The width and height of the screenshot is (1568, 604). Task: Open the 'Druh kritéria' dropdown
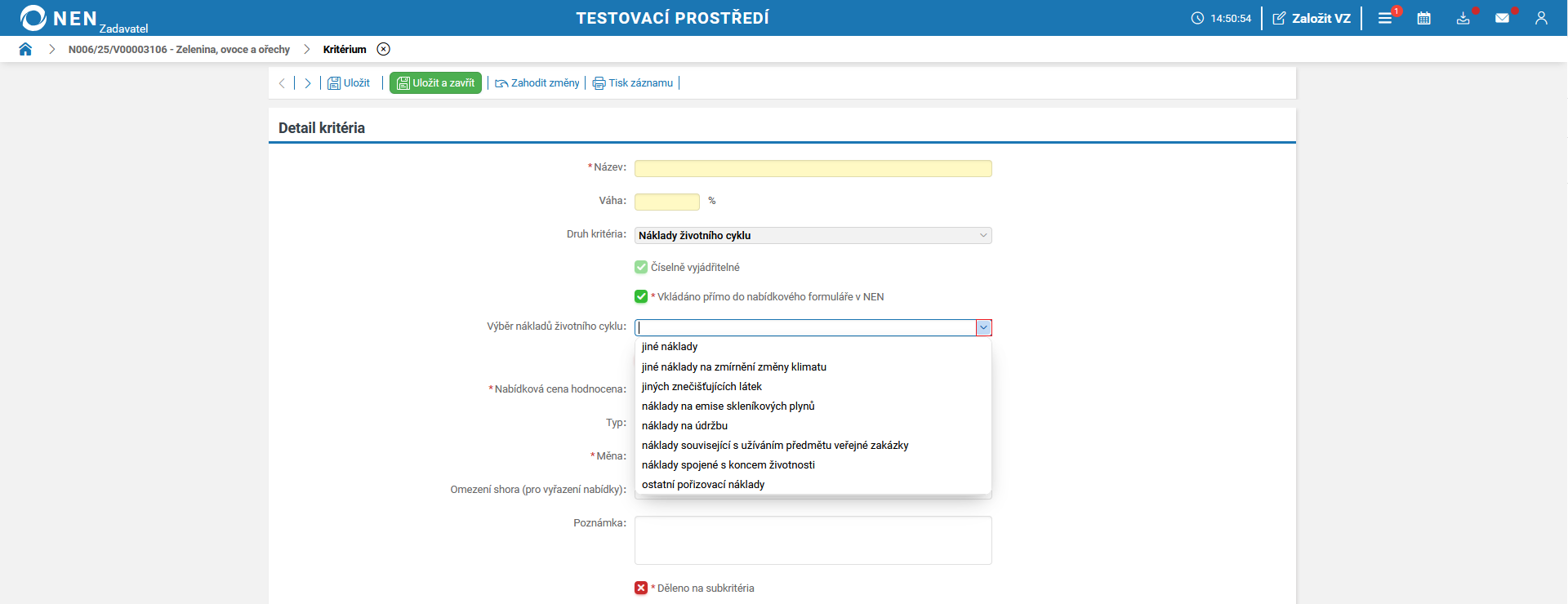coord(813,235)
